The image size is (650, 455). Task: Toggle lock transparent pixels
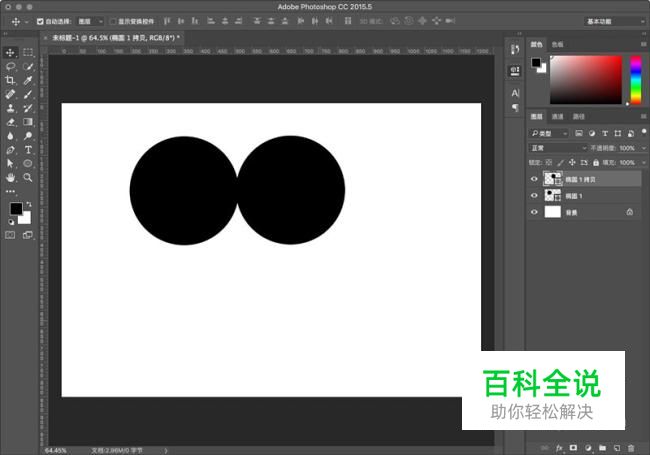click(x=549, y=162)
